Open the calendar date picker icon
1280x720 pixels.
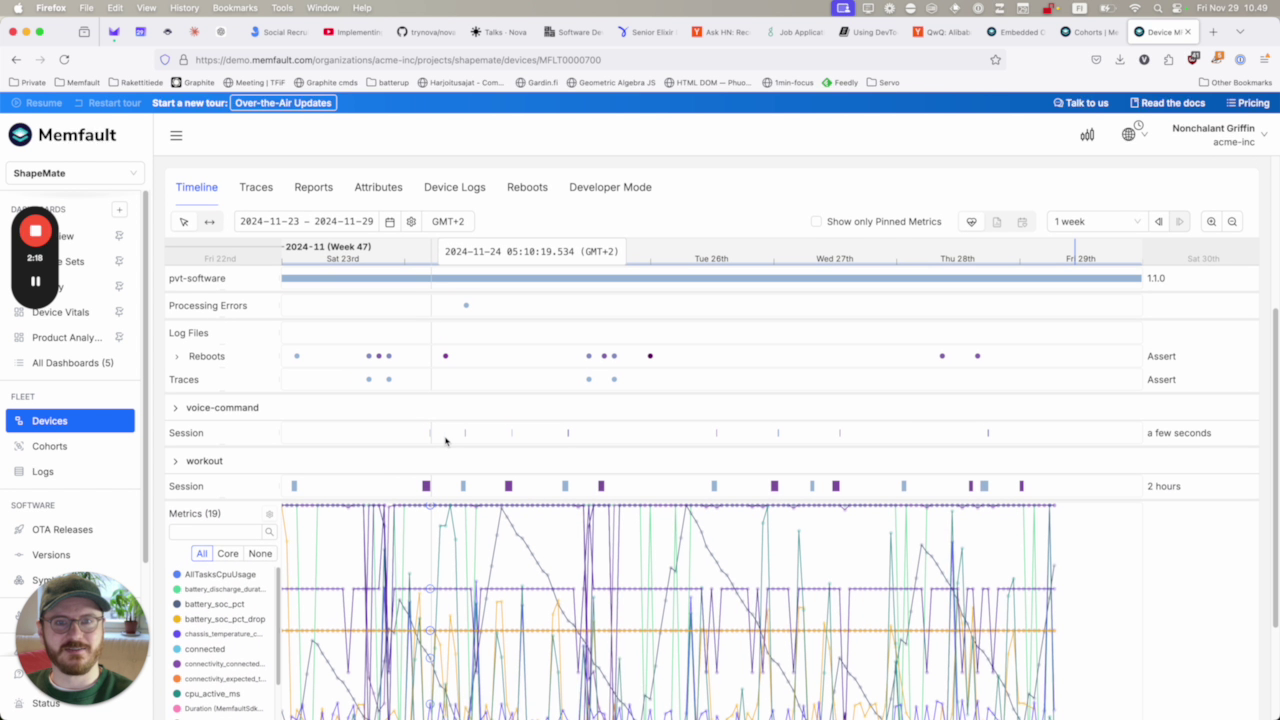point(390,222)
